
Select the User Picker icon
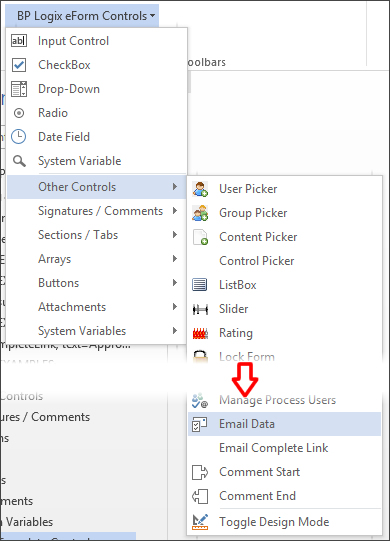(200, 189)
